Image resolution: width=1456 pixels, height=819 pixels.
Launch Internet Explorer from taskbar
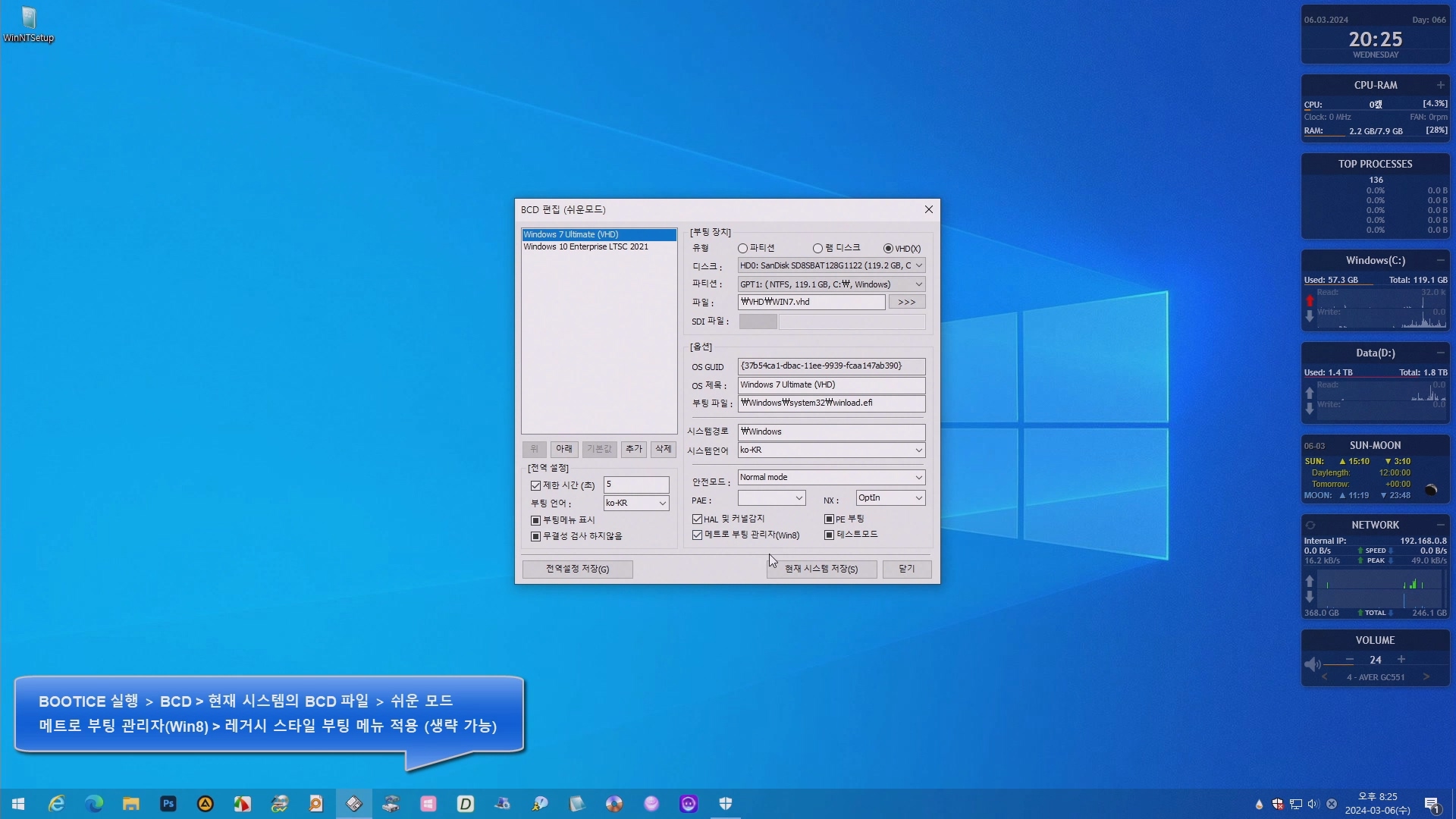click(56, 804)
